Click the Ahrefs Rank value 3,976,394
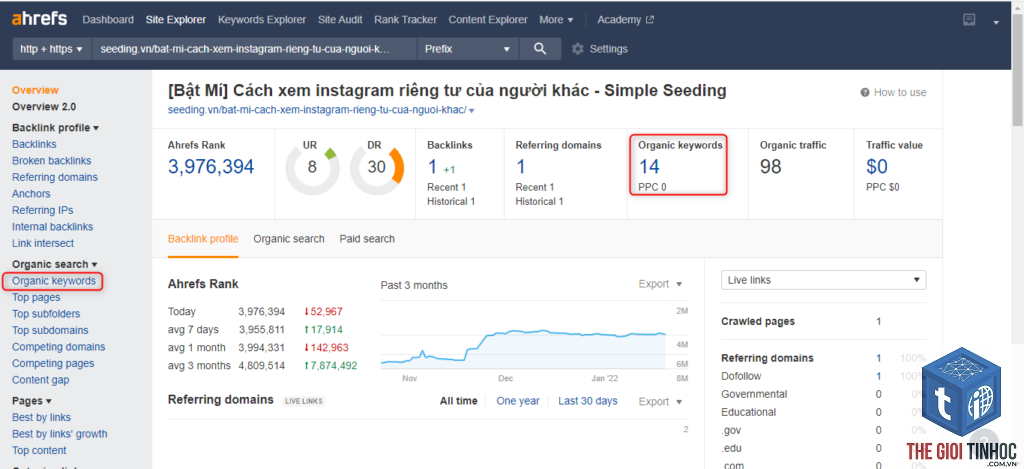 (x=211, y=167)
